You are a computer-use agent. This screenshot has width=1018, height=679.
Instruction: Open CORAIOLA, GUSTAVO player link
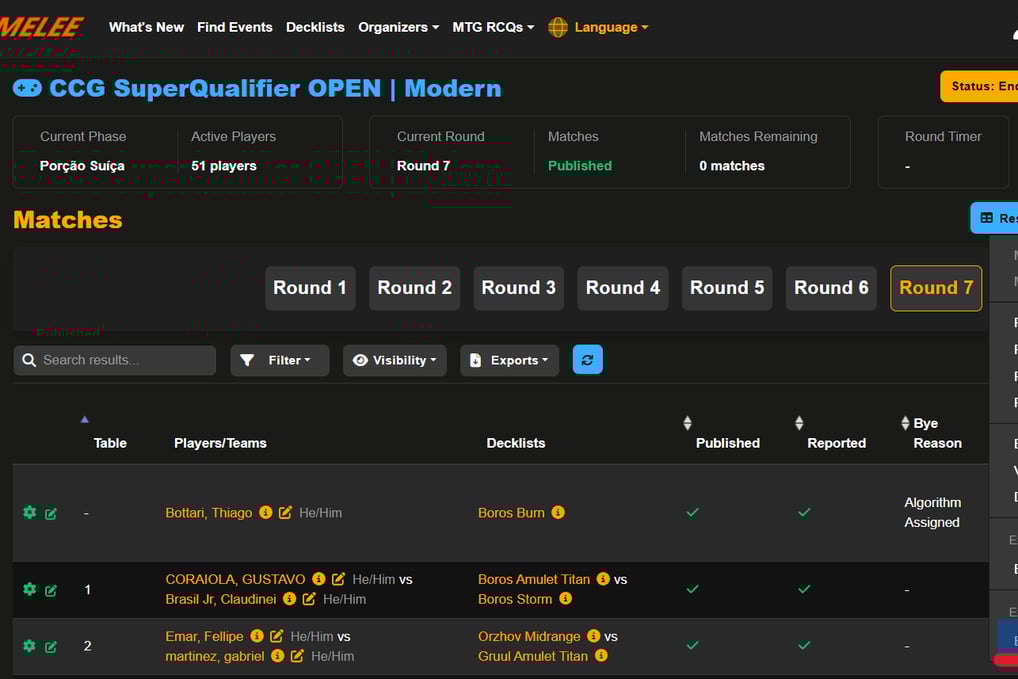point(235,579)
